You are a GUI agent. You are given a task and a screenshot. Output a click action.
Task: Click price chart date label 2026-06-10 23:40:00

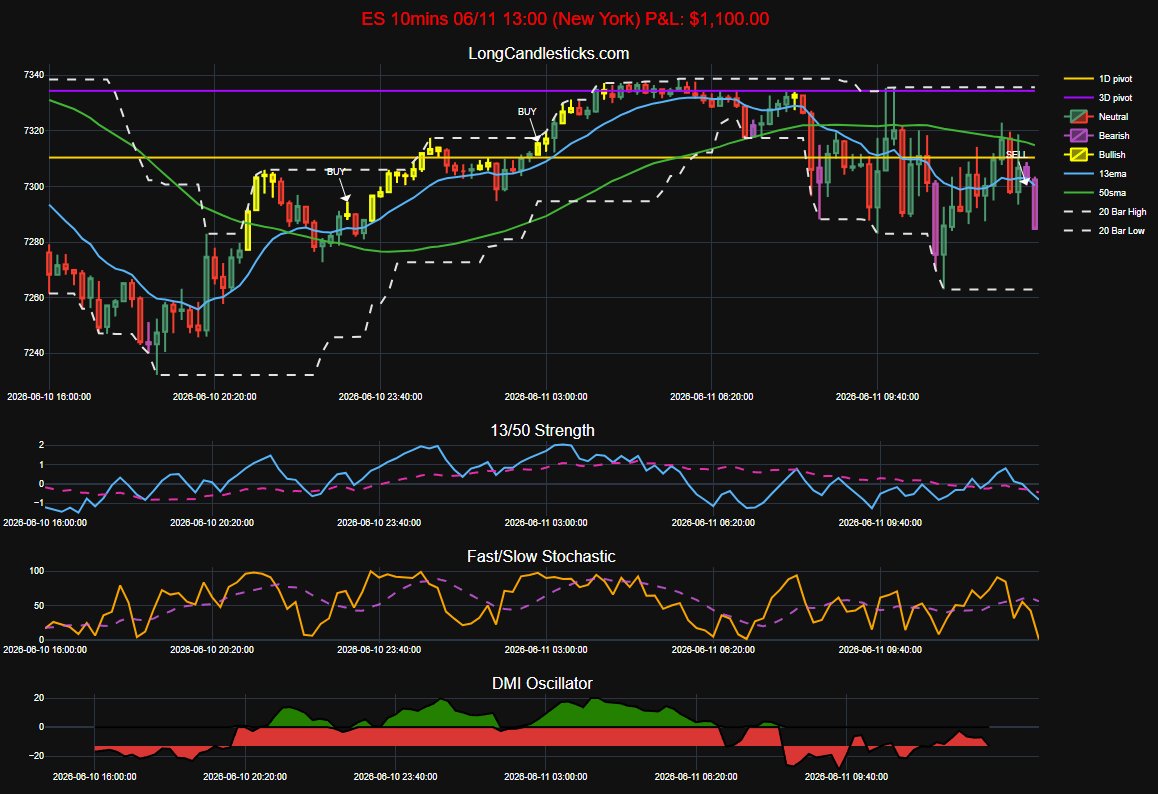coord(380,397)
